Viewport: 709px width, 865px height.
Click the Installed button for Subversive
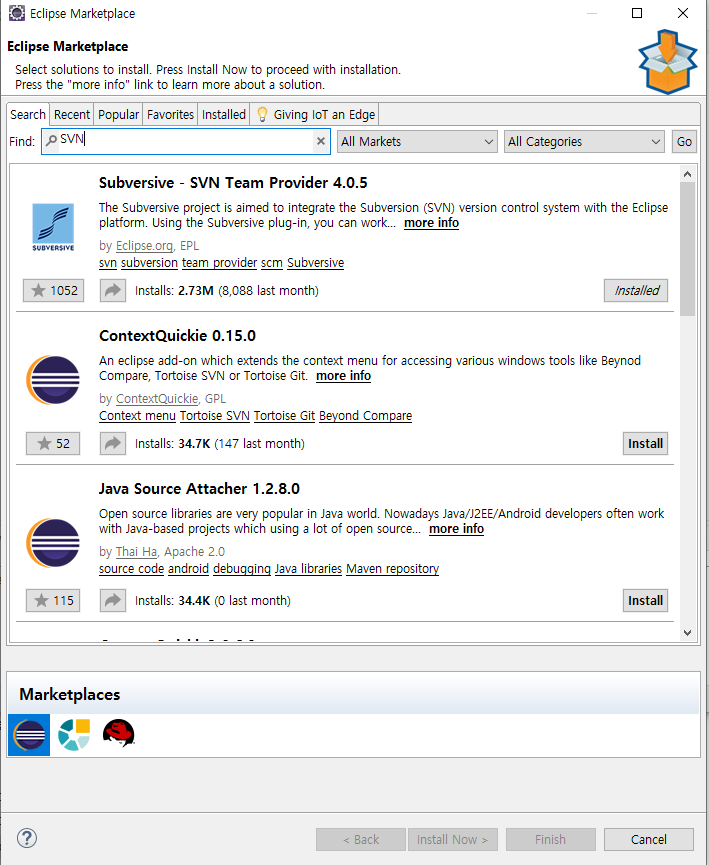pyautogui.click(x=636, y=291)
